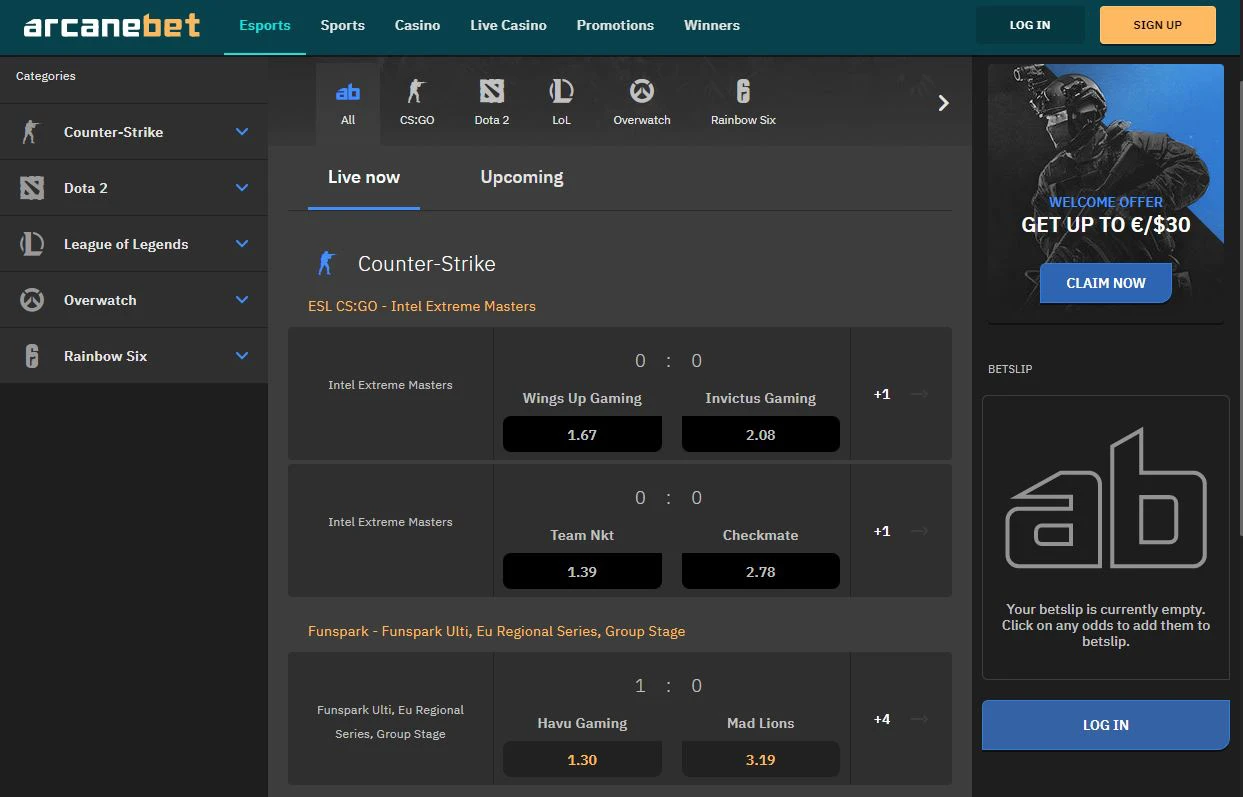Image resolution: width=1243 pixels, height=797 pixels.
Task: Expand League of Legends category chevron
Action: [242, 244]
